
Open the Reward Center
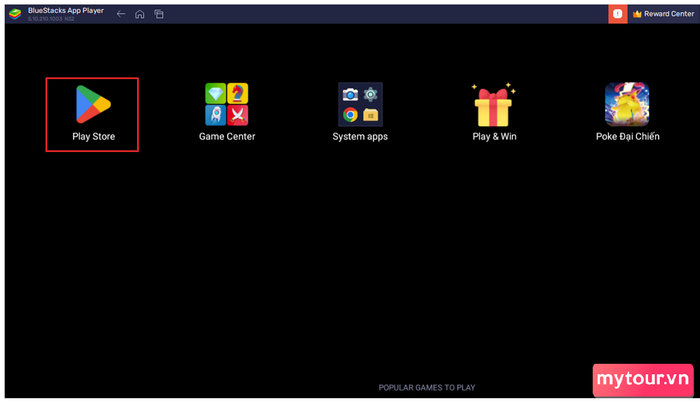coord(663,14)
